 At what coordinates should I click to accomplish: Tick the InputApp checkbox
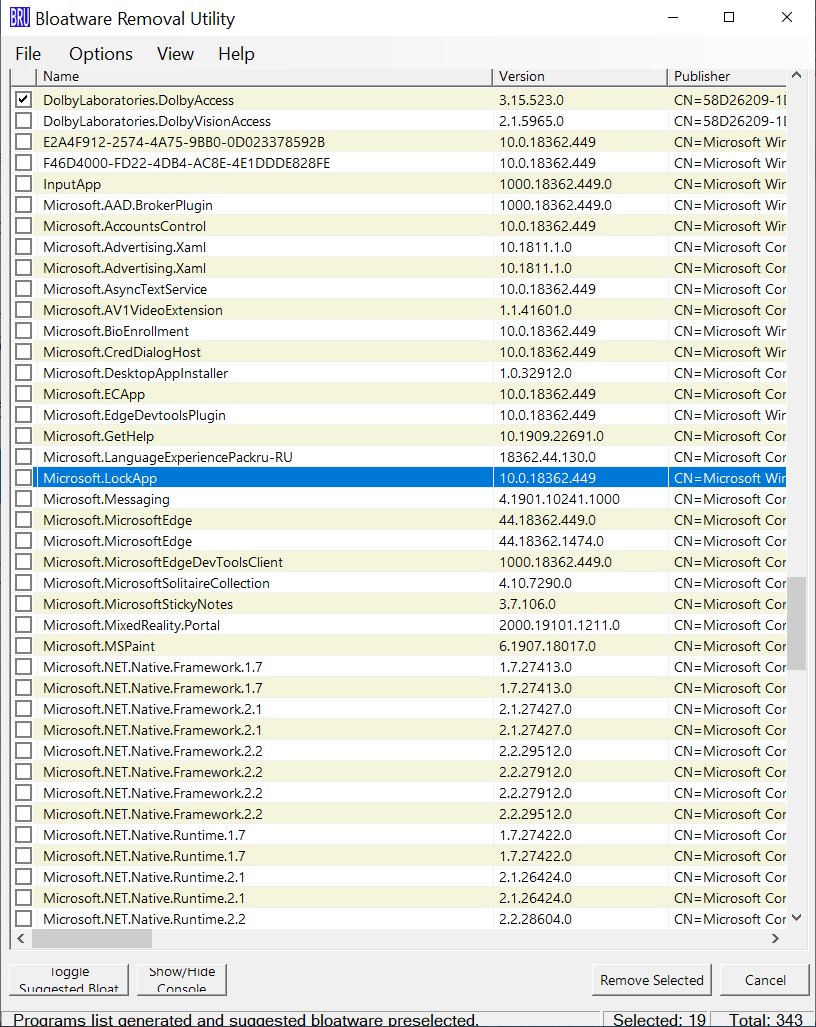point(24,183)
